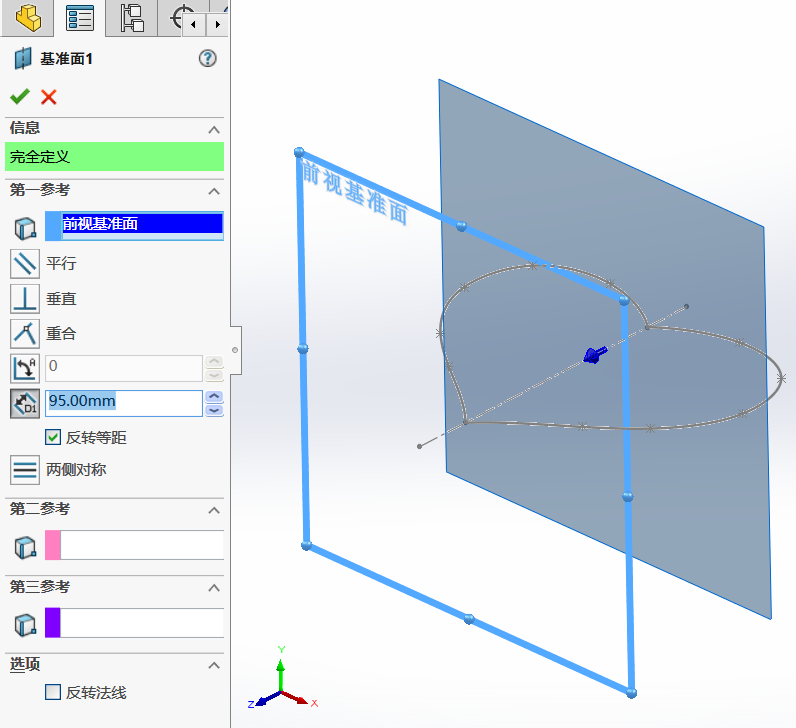The image size is (796, 728).
Task: Toggle the 平行 parallel constraint icon
Action: click(24, 263)
